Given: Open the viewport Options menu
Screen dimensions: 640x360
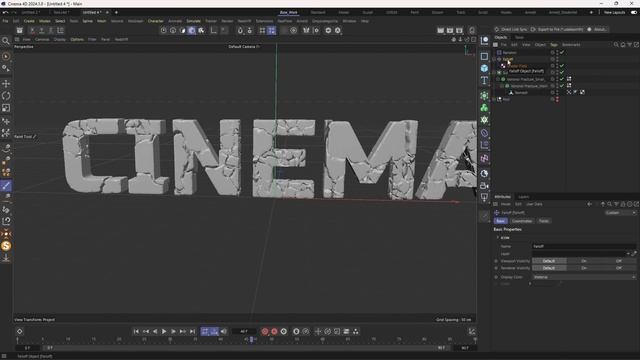Looking at the screenshot, I should [77, 40].
